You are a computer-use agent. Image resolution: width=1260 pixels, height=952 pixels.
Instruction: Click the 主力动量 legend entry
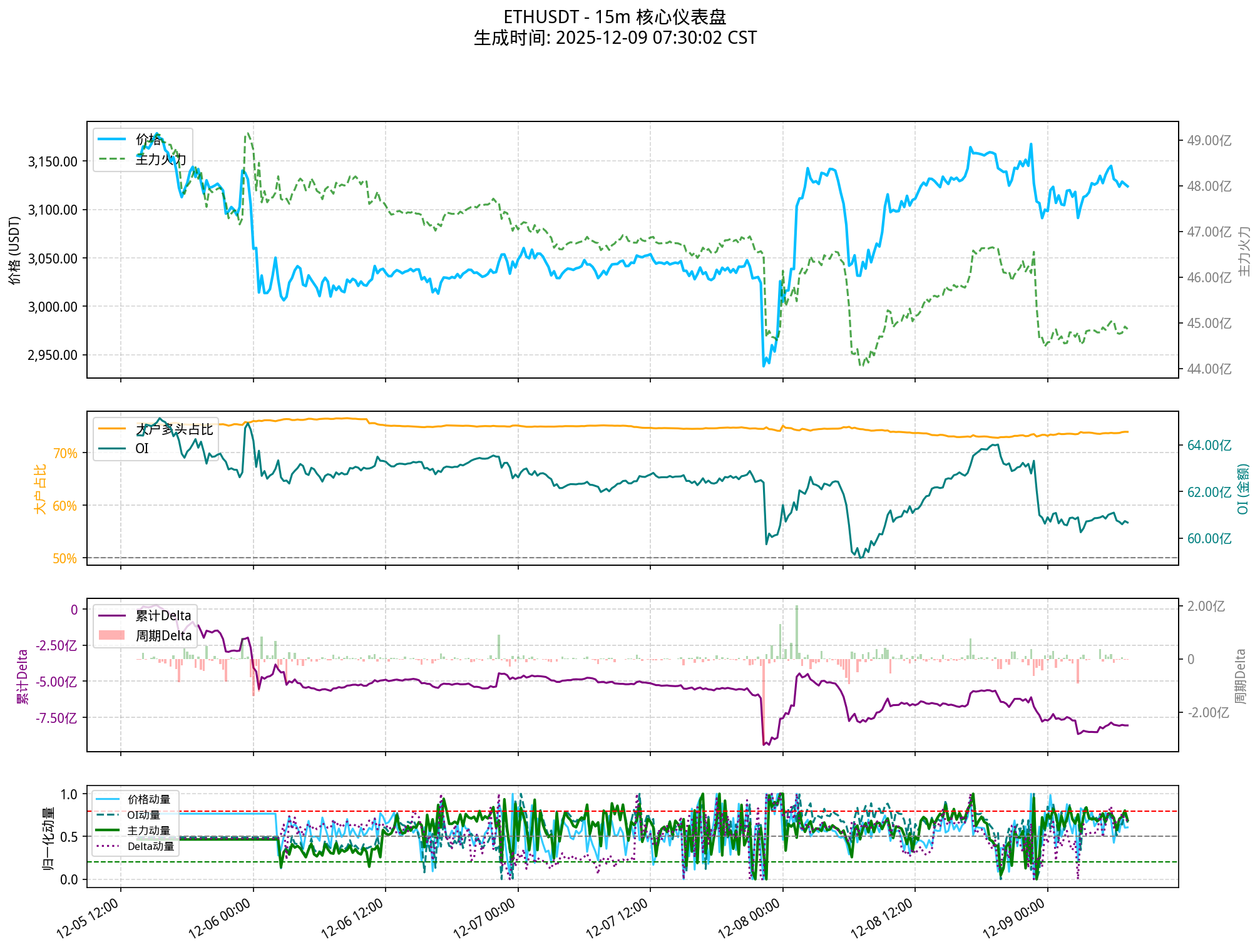click(x=148, y=831)
